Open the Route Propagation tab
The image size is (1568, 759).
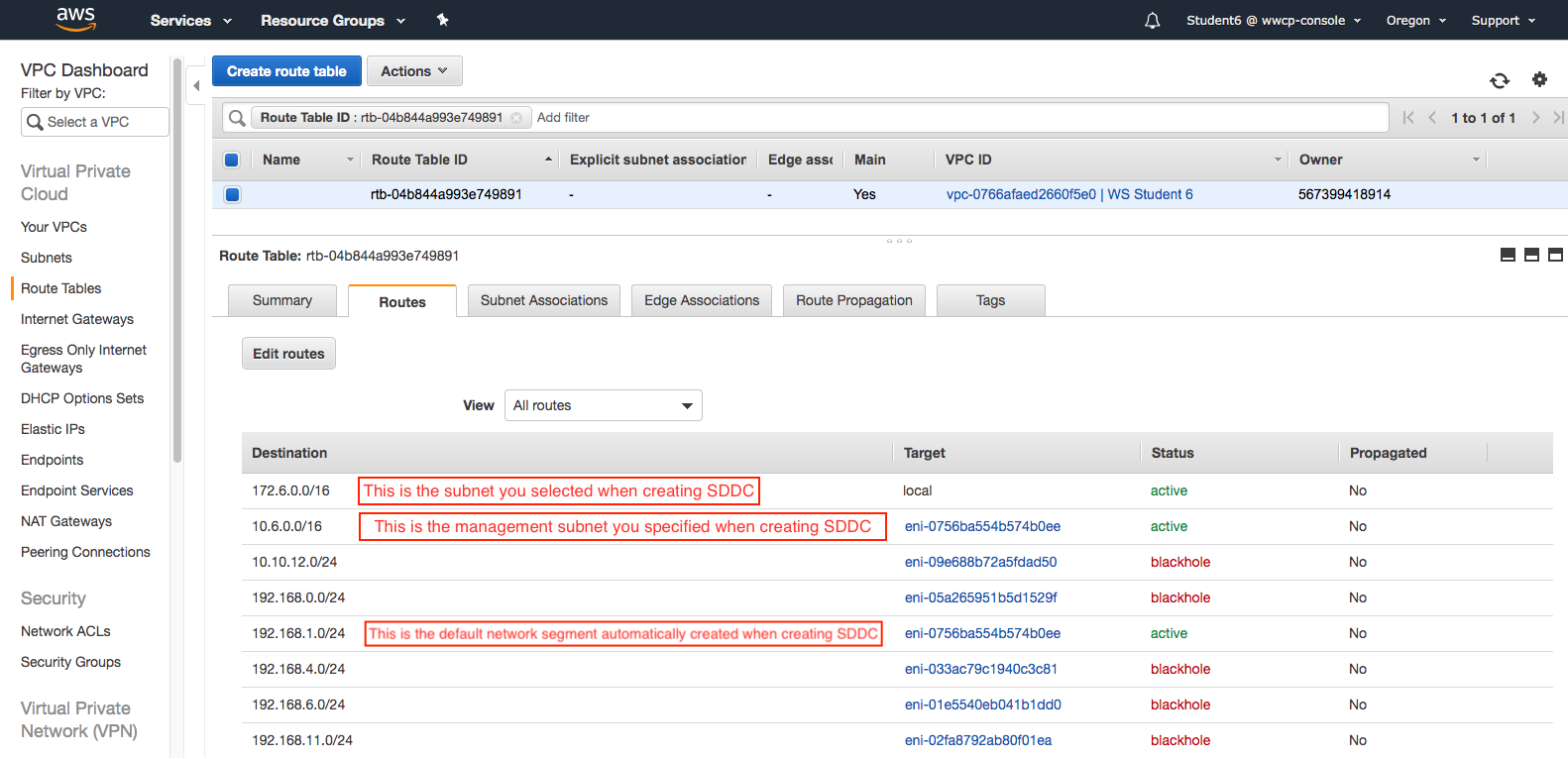click(x=853, y=300)
